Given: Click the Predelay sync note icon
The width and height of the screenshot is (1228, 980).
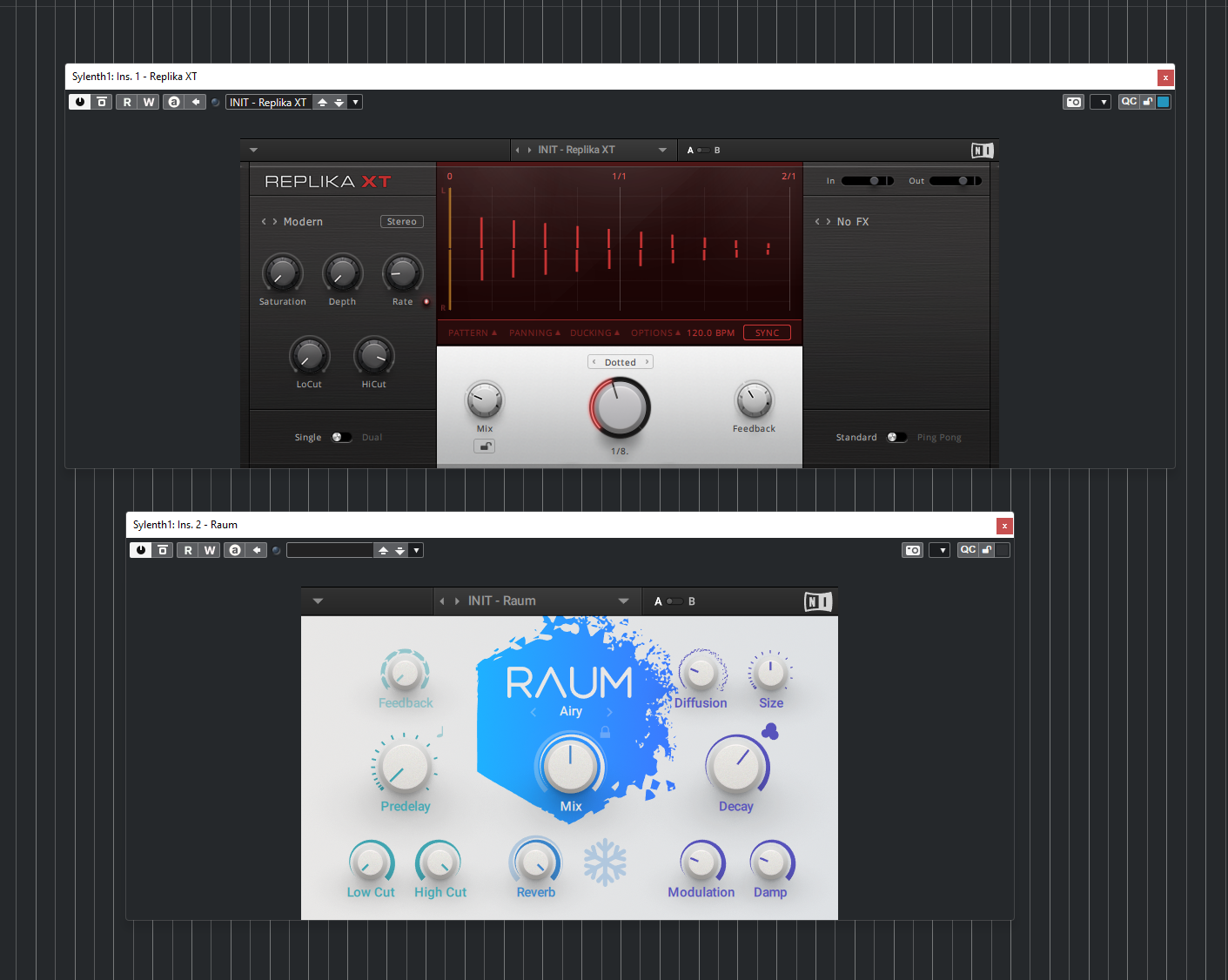Looking at the screenshot, I should point(440,732).
